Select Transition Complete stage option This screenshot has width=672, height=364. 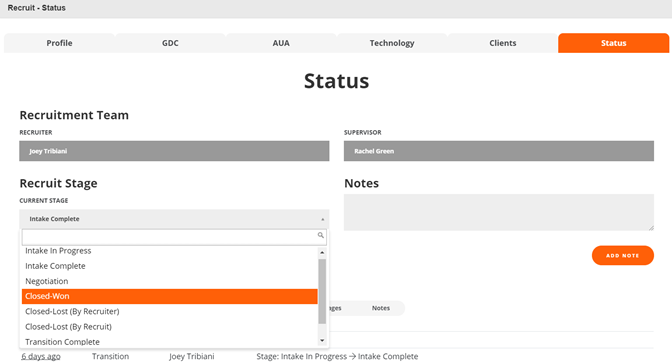170,342
